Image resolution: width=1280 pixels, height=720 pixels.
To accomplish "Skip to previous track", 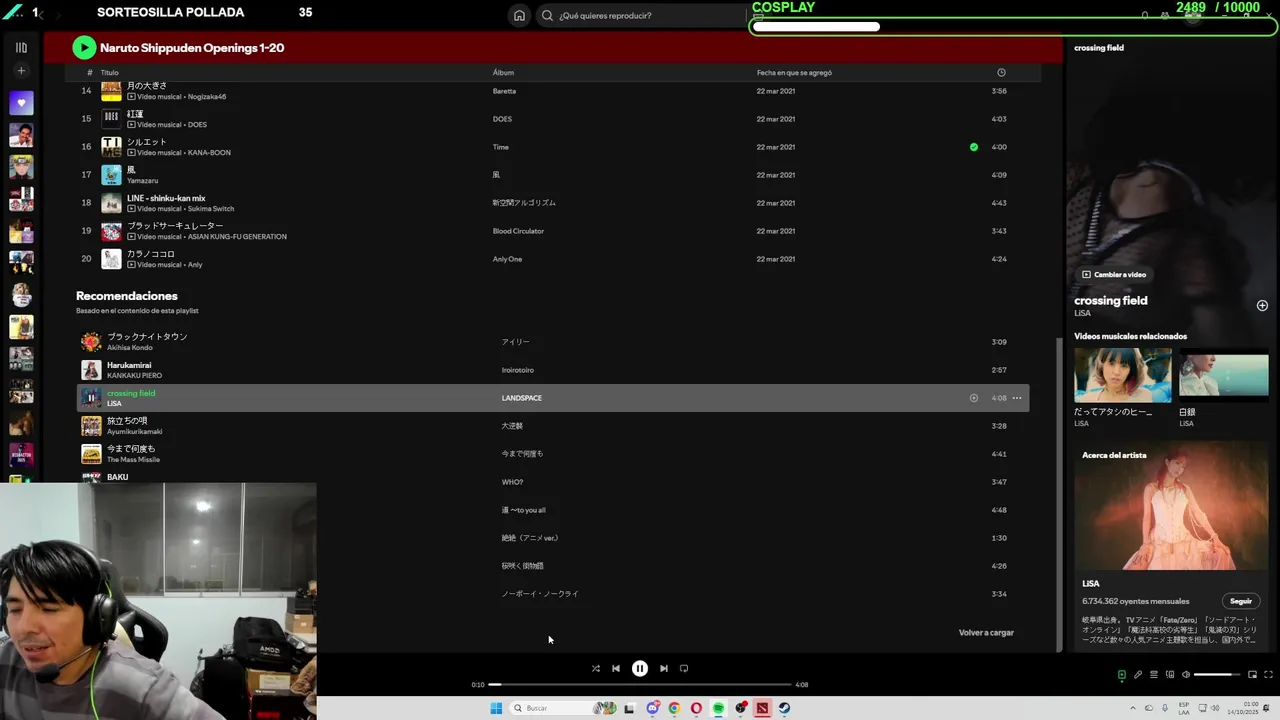I will coord(616,669).
